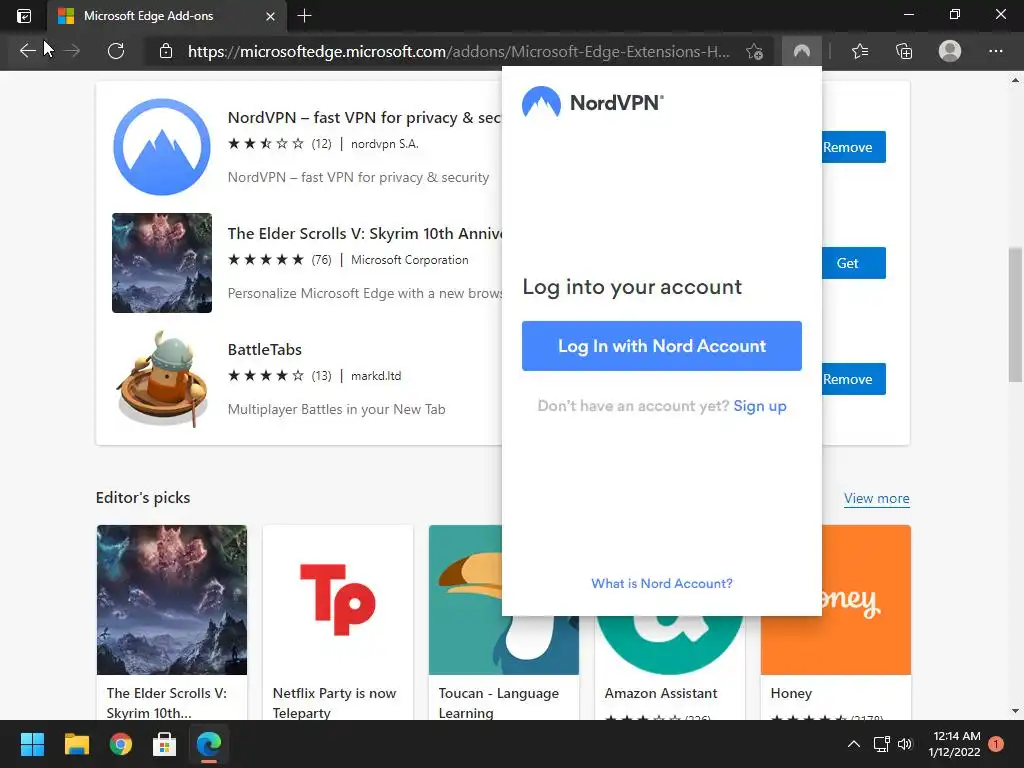Open Collections icon
The height and width of the screenshot is (768, 1024).
(904, 51)
